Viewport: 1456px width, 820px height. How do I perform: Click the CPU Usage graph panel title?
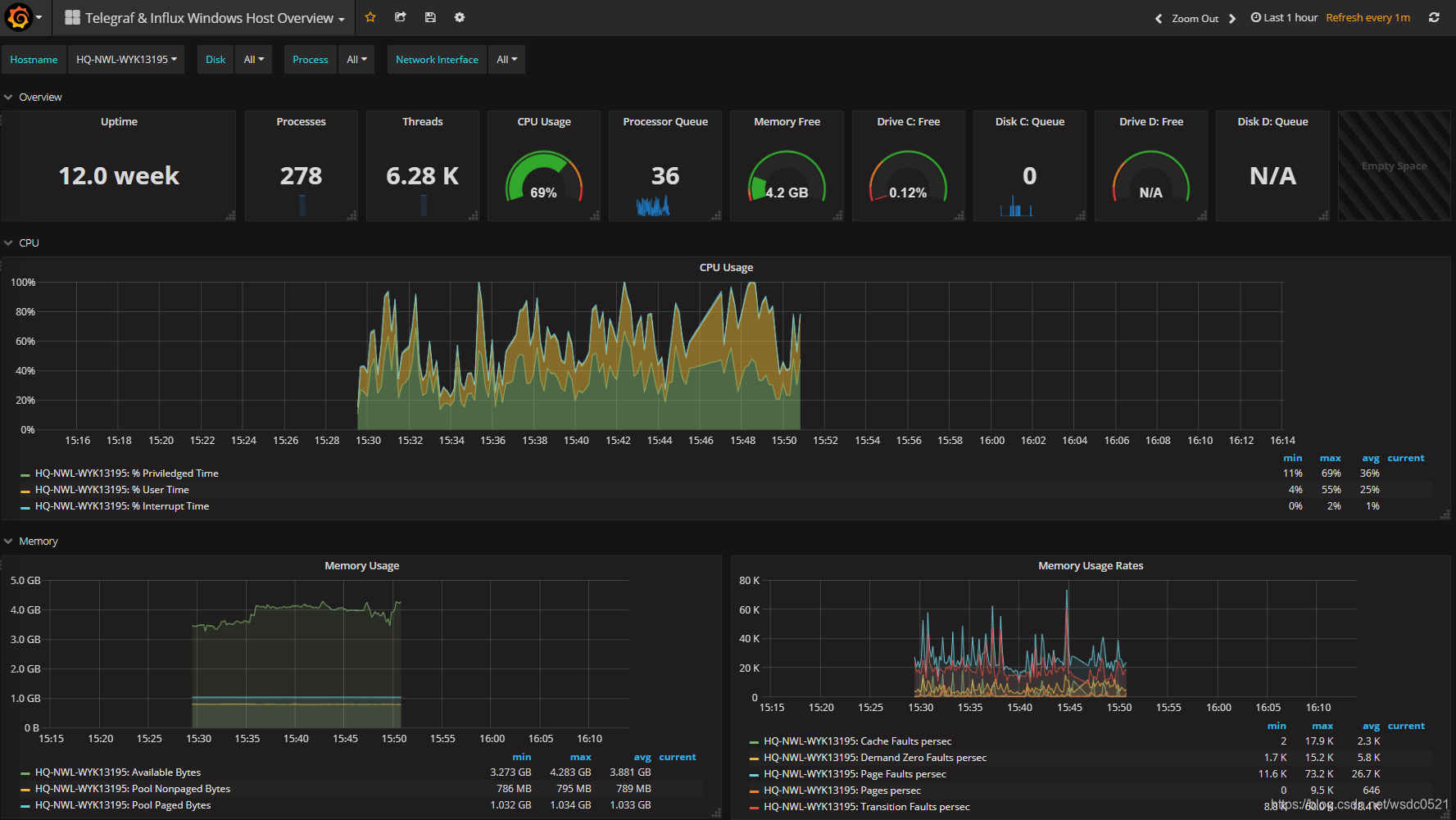(x=726, y=268)
